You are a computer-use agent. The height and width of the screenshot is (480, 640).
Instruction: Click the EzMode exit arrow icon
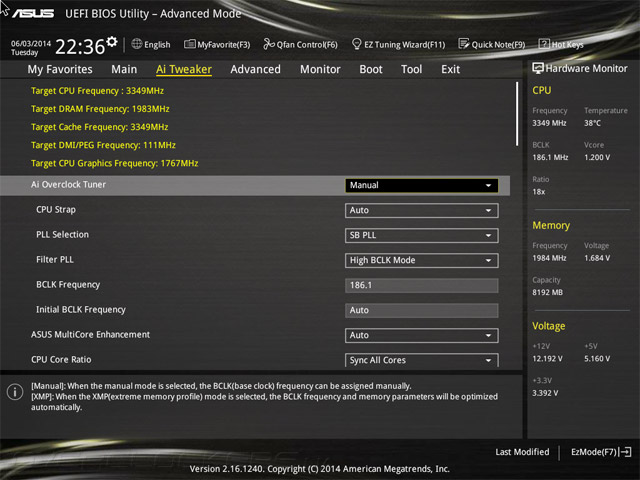coord(625,452)
